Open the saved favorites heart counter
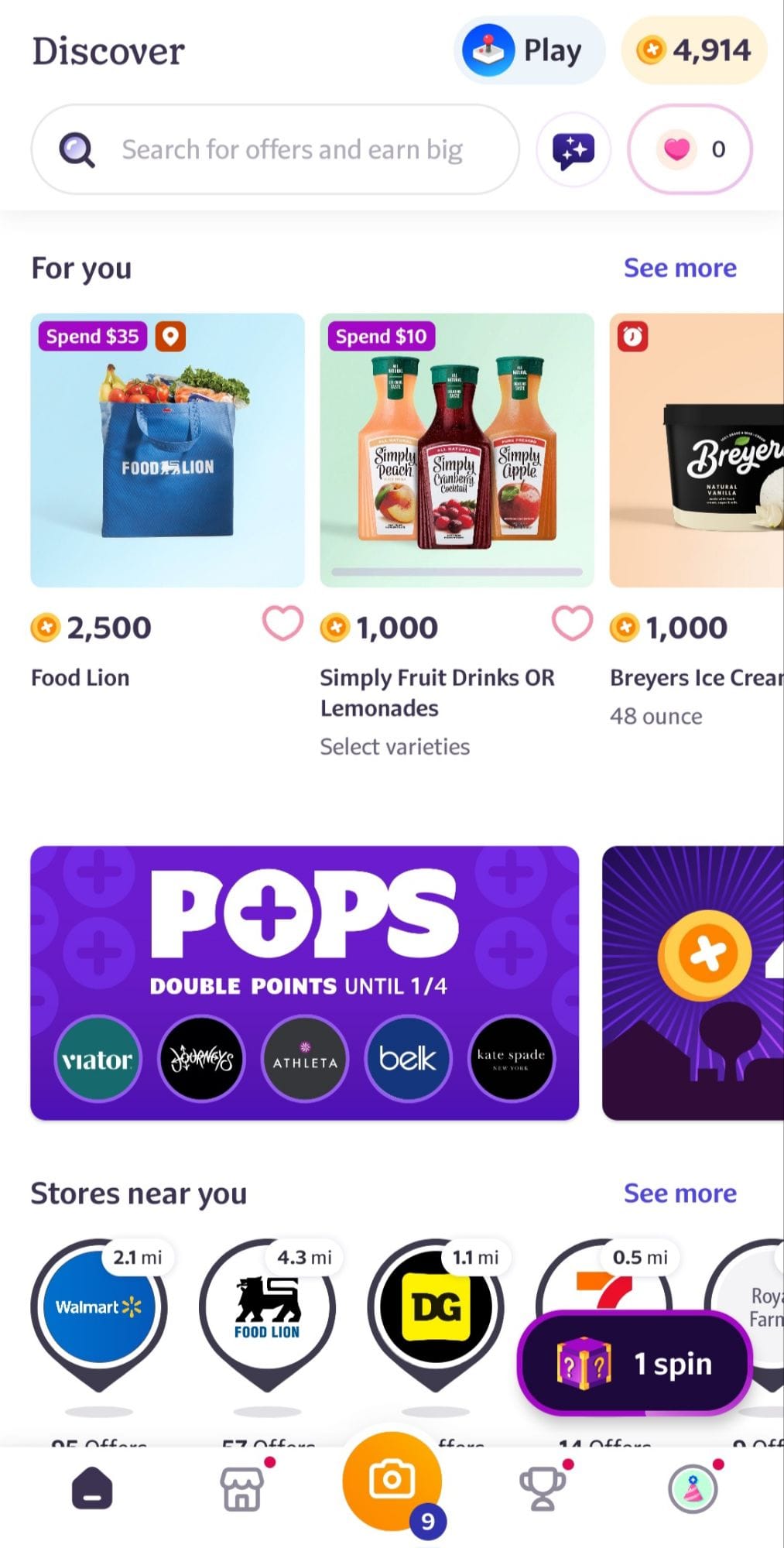The image size is (784, 1548). coord(690,149)
